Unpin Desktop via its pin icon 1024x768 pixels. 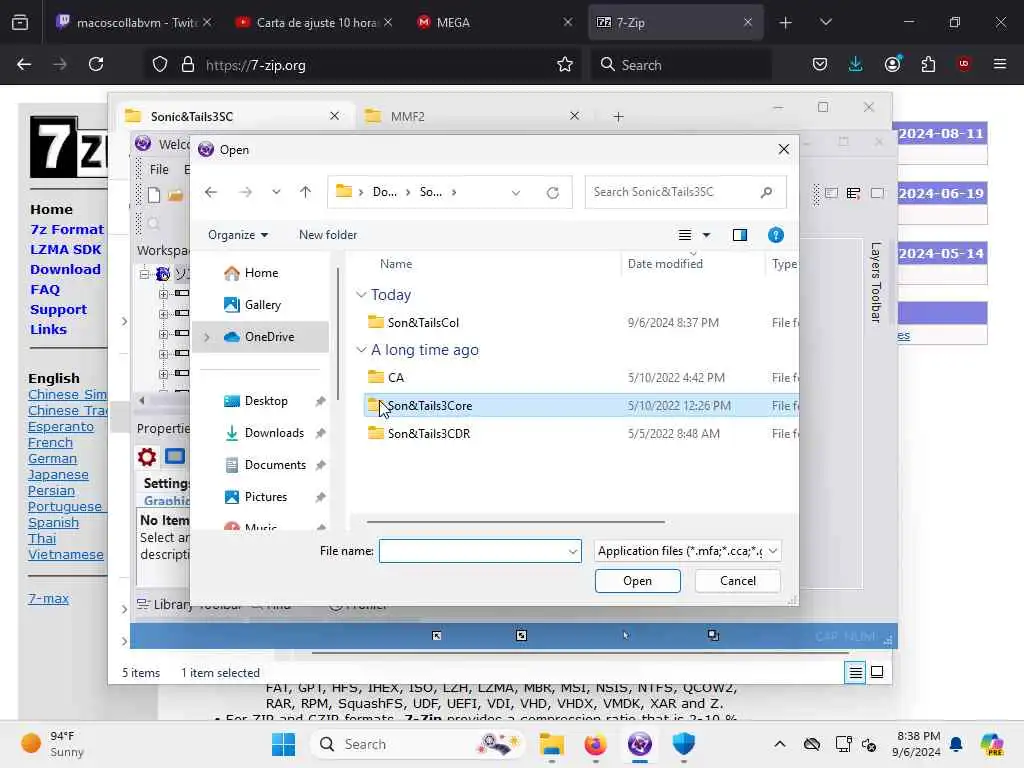(320, 402)
